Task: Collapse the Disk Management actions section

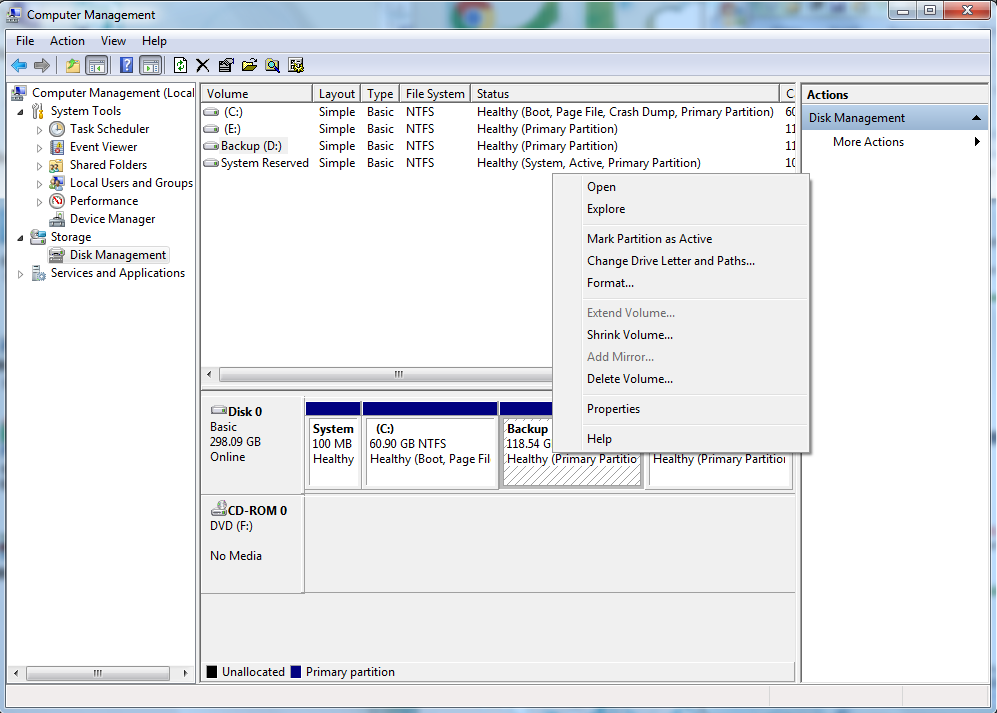Action: pos(976,118)
